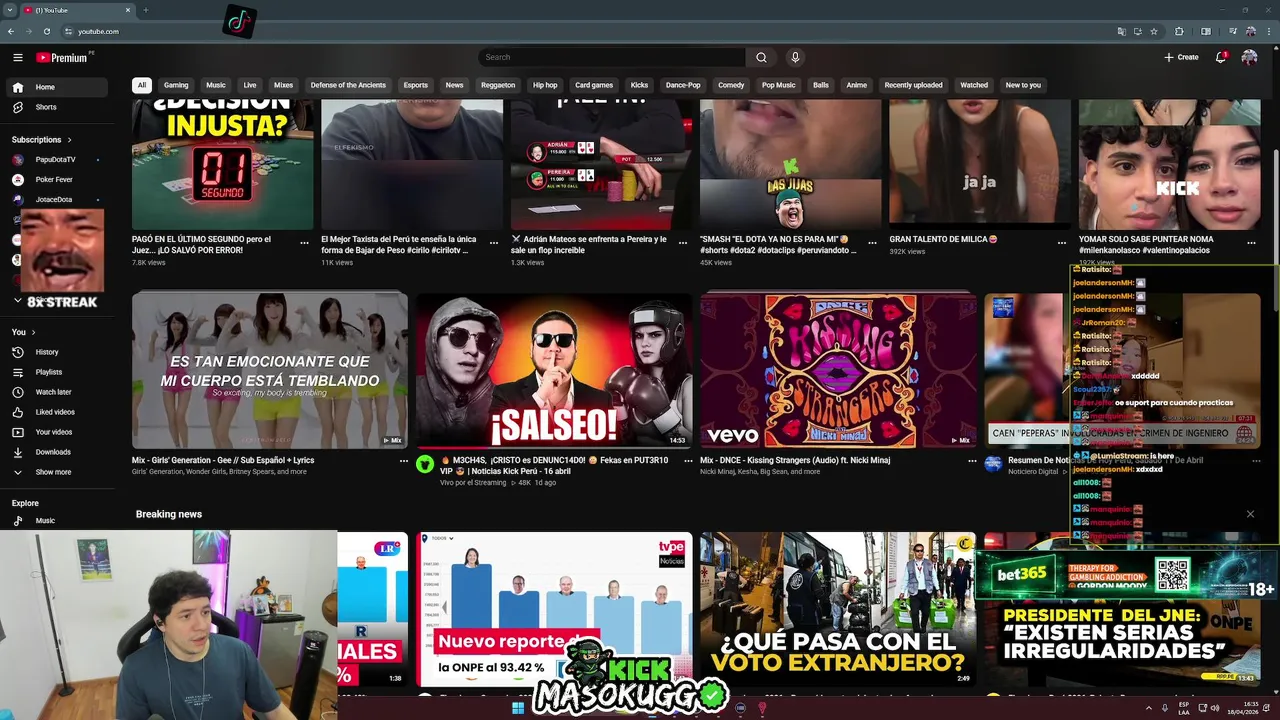Start voice search with microphone icon

pos(795,57)
